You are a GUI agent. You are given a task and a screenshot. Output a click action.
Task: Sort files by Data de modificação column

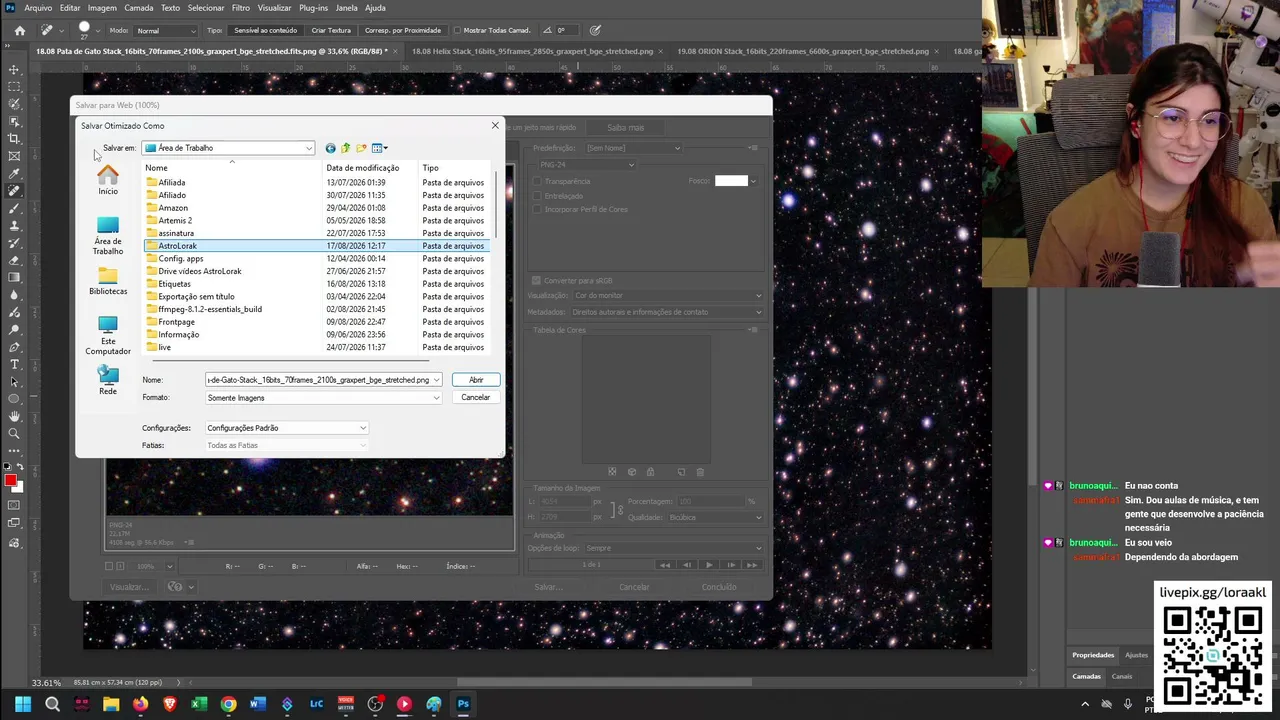363,168
